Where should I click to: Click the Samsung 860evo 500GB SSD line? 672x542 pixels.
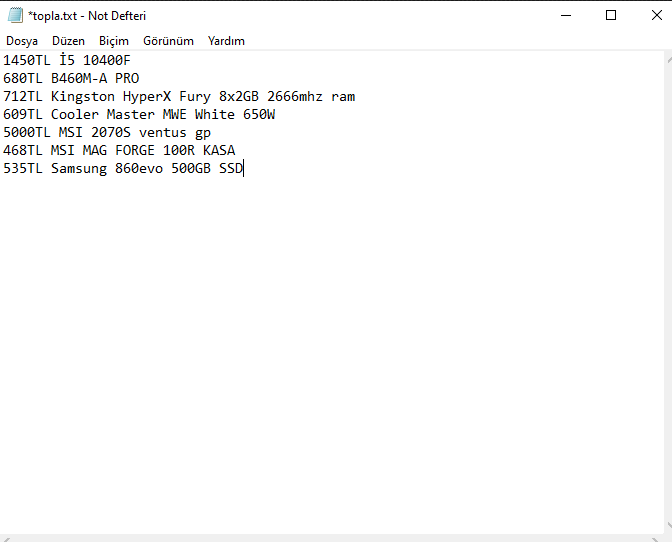click(123, 168)
